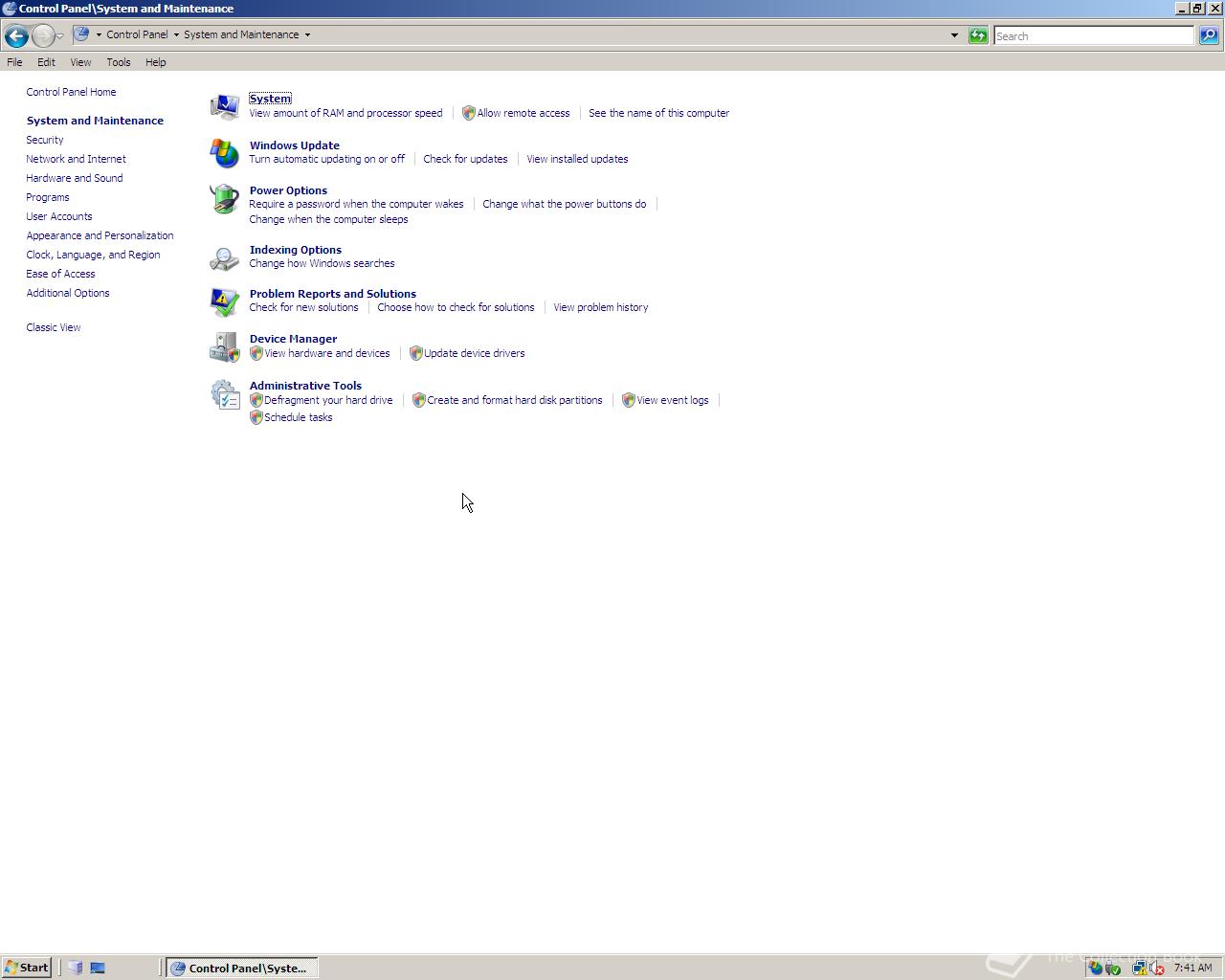The image size is (1225, 980).
Task: Click the Control Panel taskbar button
Action: tap(242, 968)
